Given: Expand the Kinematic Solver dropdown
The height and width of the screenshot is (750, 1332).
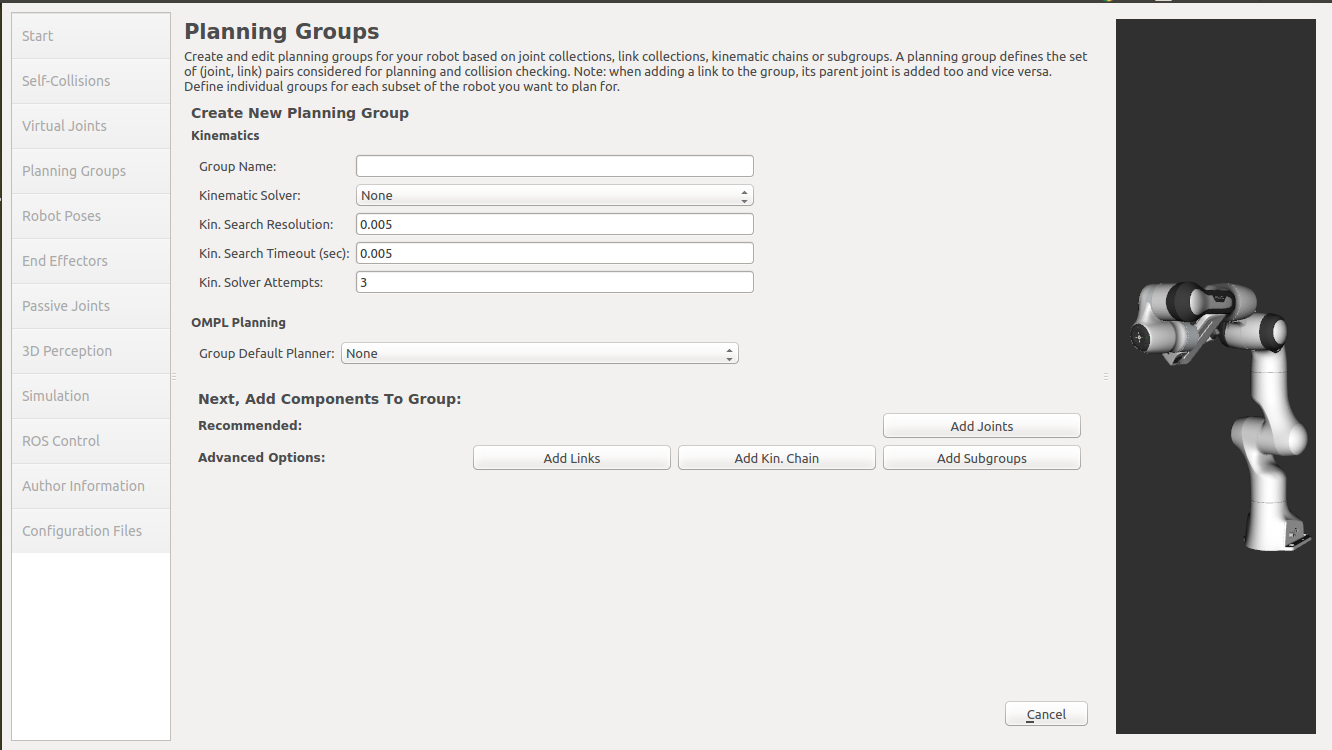Looking at the screenshot, I should [x=554, y=196].
